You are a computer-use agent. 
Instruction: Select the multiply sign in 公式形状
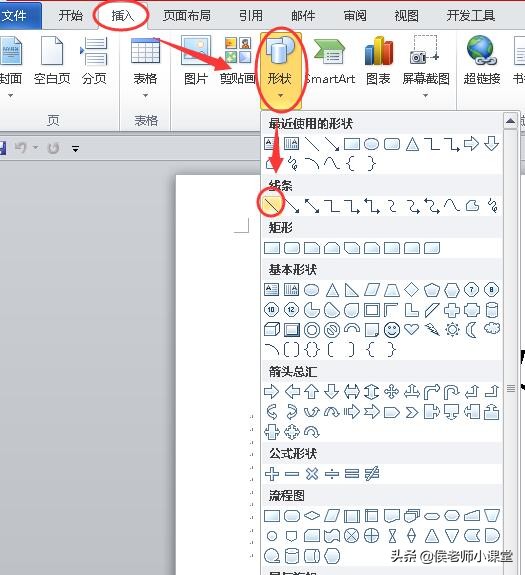(312, 474)
